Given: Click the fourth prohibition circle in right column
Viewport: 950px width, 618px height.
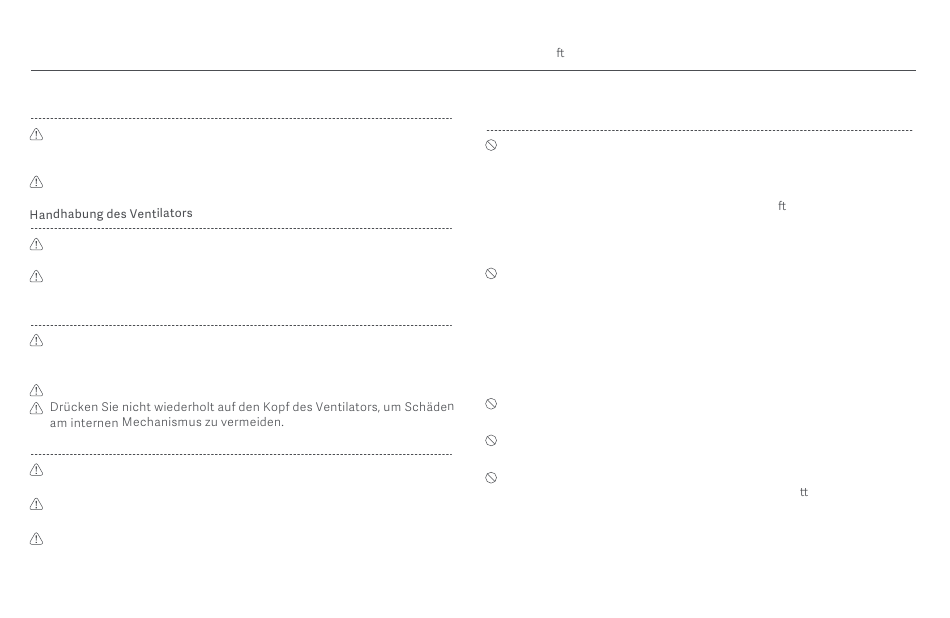Looking at the screenshot, I should [491, 440].
